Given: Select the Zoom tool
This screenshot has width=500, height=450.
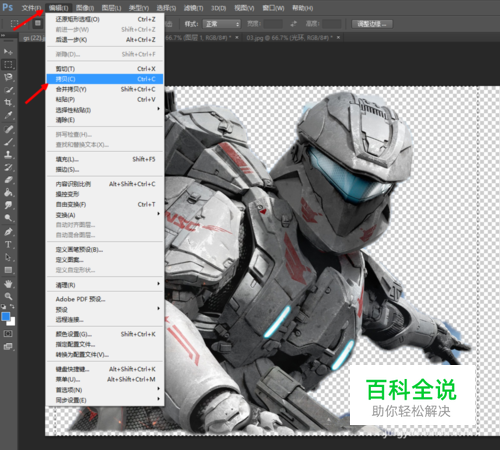Looking at the screenshot, I should point(8,296).
